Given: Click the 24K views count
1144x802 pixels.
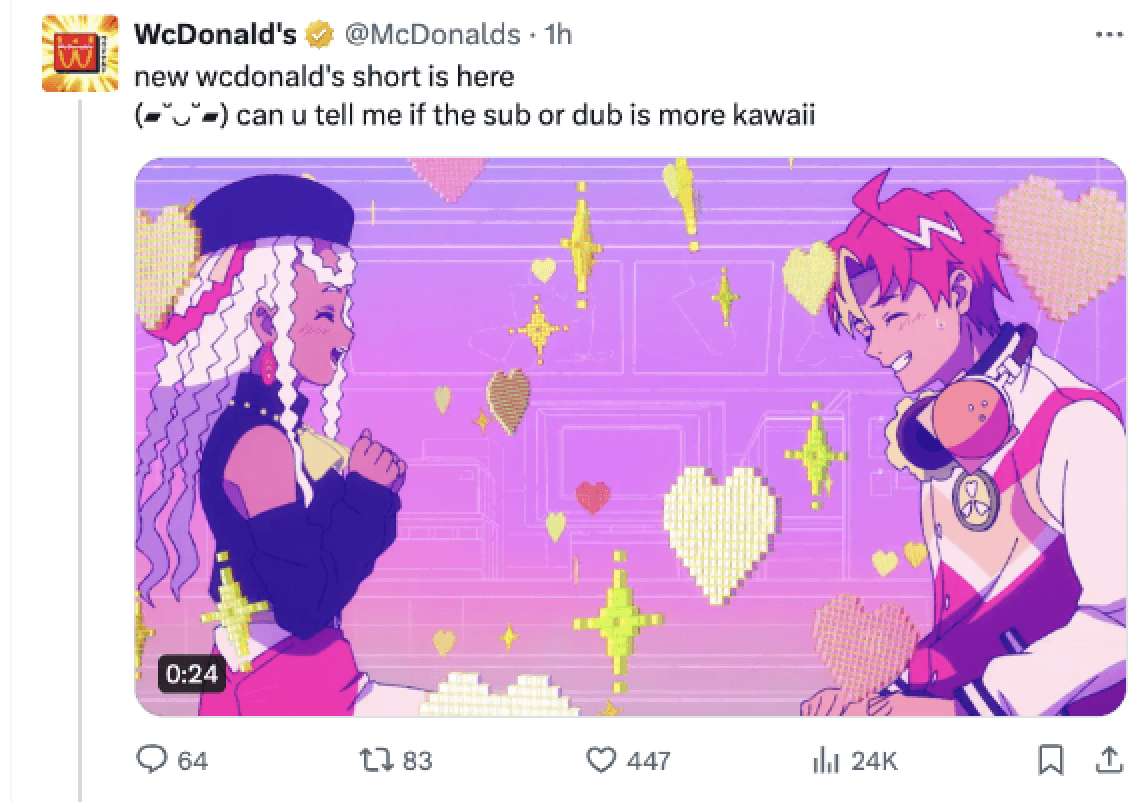Looking at the screenshot, I should click(874, 761).
